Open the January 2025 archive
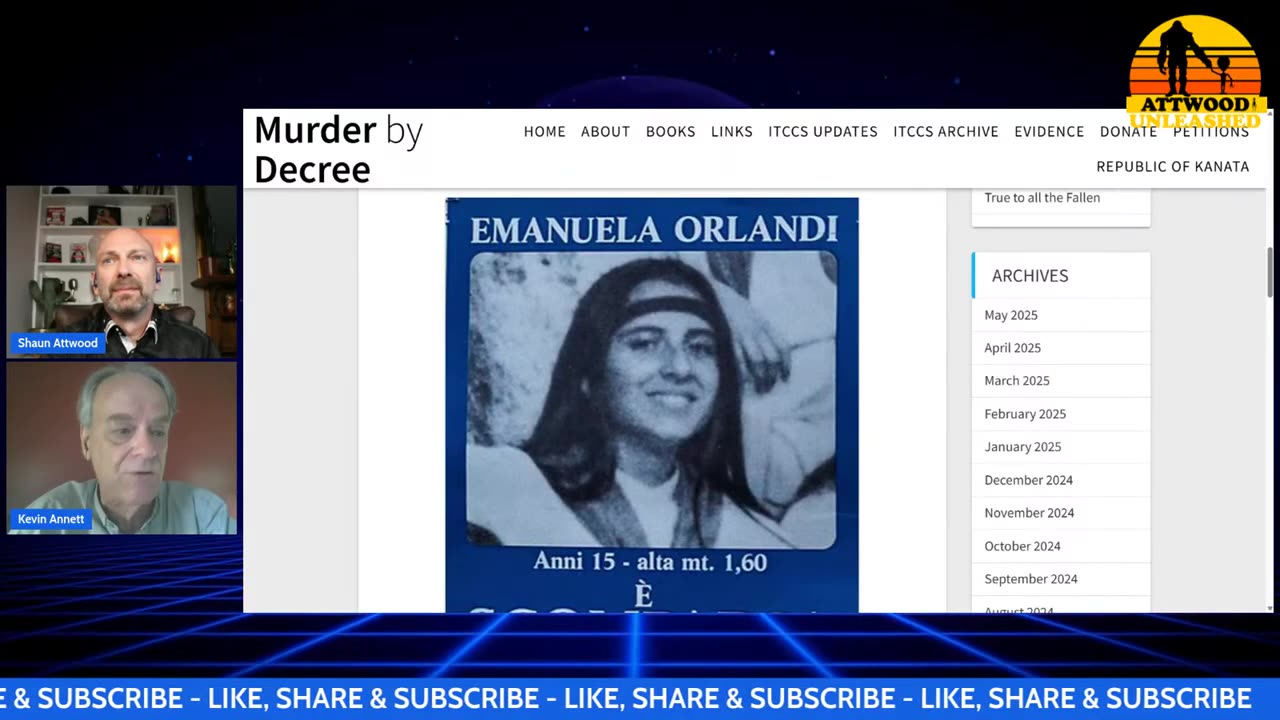This screenshot has height=720, width=1280. (x=1022, y=447)
